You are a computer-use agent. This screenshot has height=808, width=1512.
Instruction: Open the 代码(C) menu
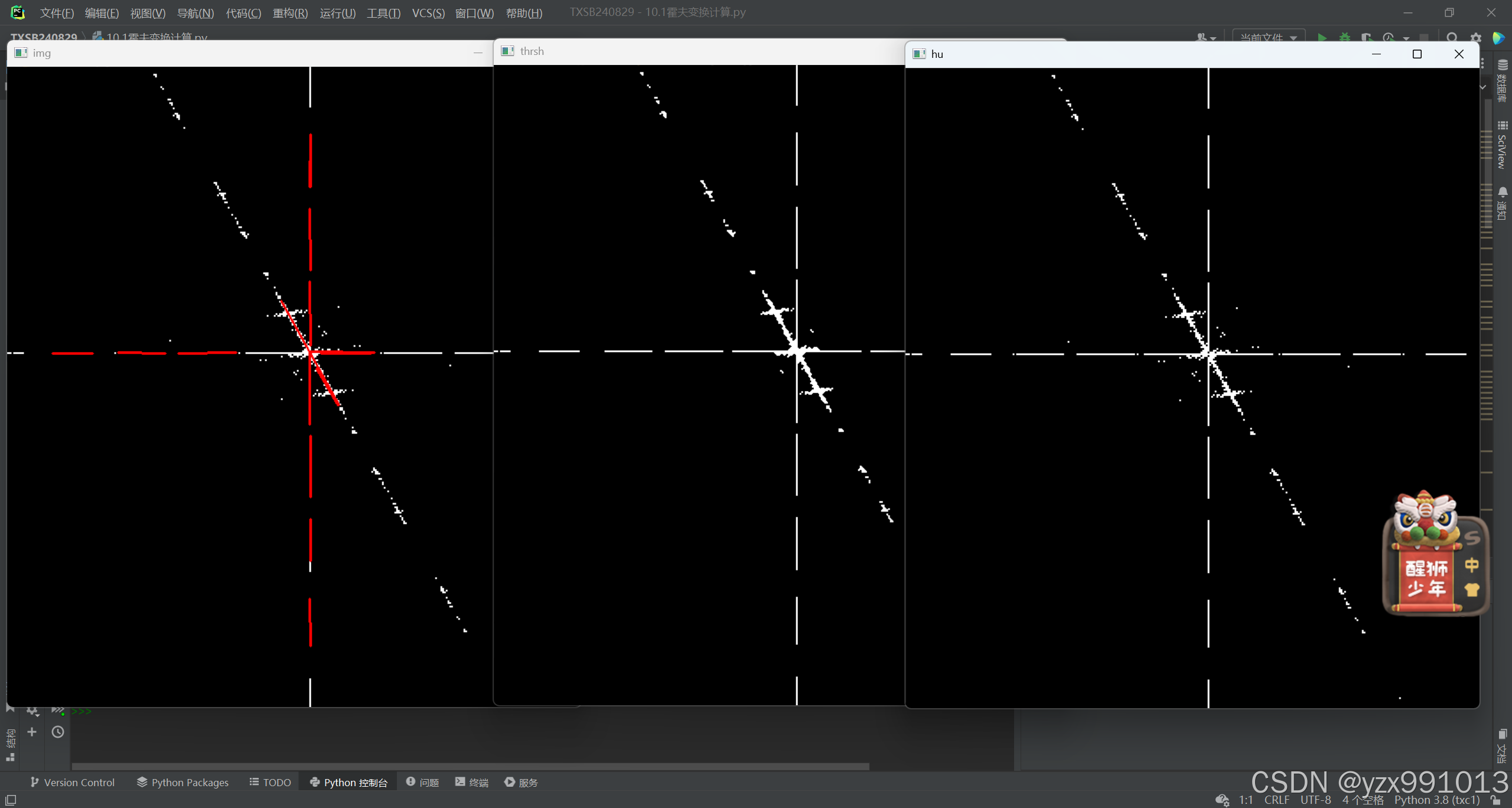click(x=243, y=13)
